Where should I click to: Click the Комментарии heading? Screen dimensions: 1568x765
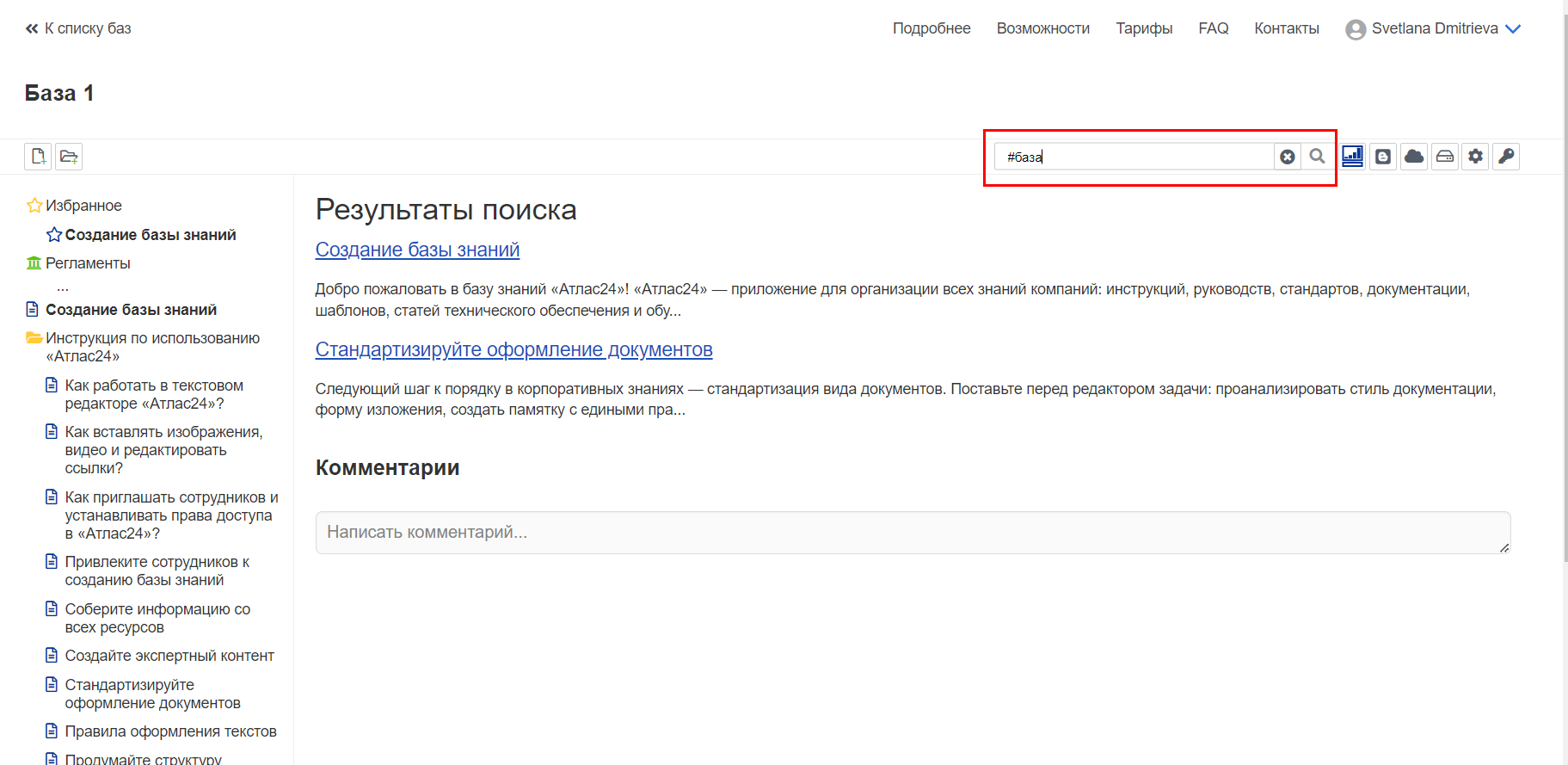(387, 467)
